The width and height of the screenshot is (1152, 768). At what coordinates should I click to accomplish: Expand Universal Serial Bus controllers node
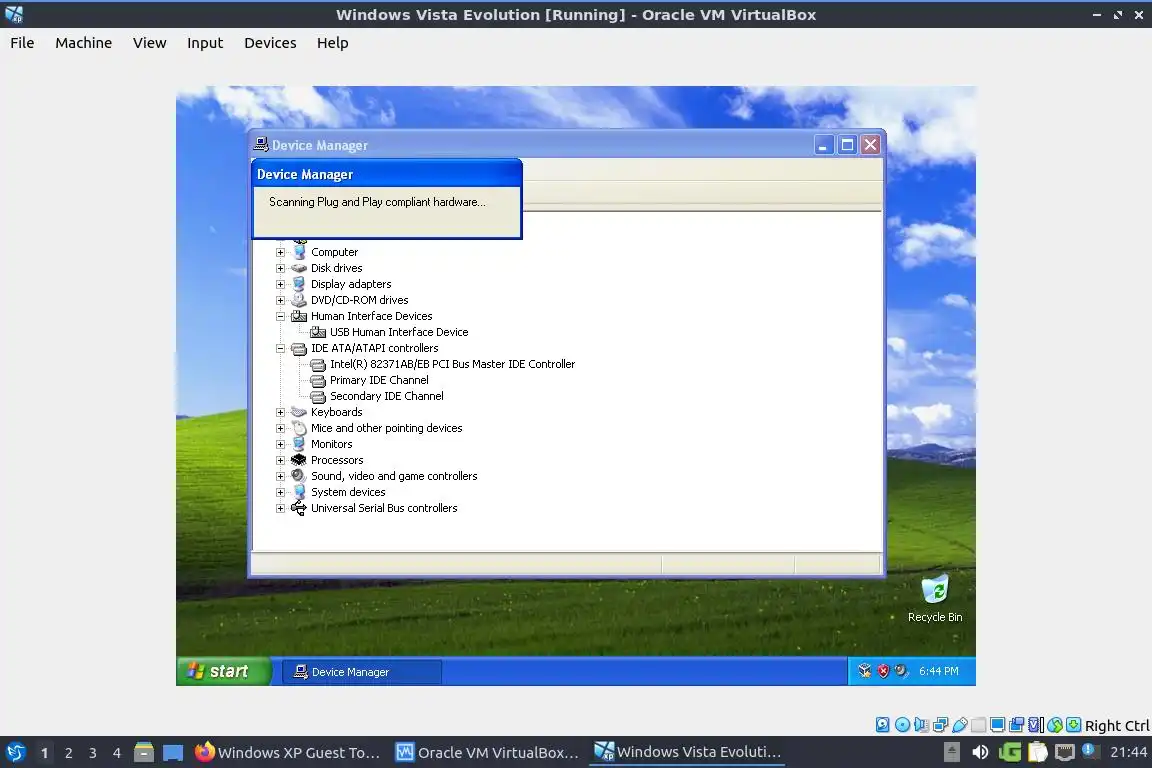pos(280,509)
